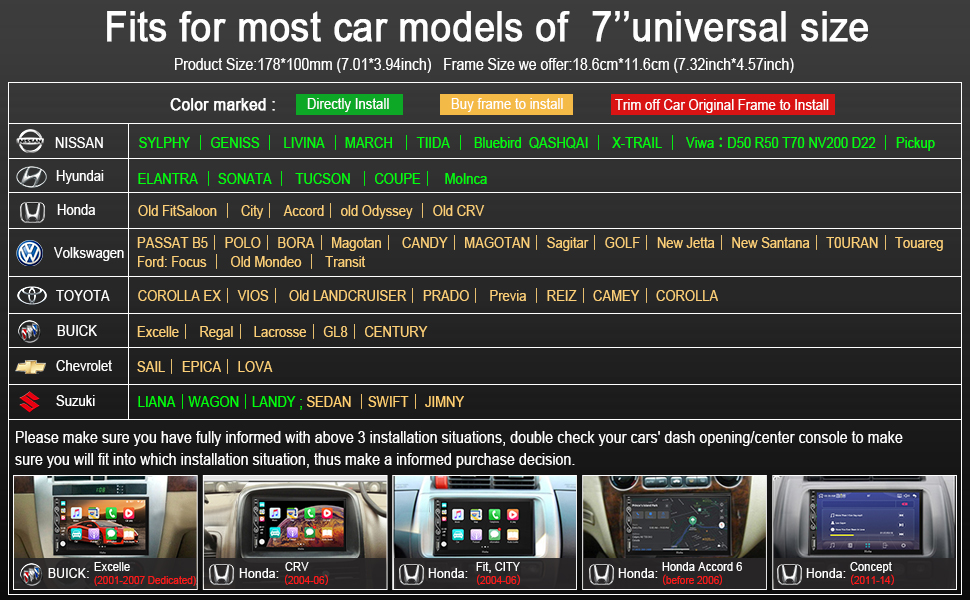This screenshot has width=970, height=600.
Task: Select the EPICA model in Chevrolet row
Action: pyautogui.click(x=202, y=367)
